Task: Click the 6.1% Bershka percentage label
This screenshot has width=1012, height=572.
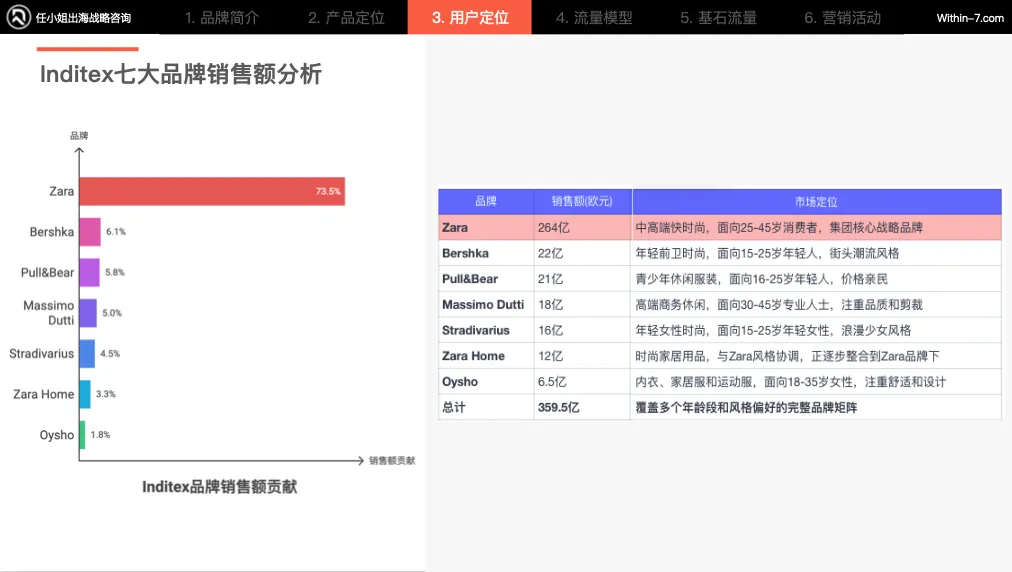Action: pos(116,232)
